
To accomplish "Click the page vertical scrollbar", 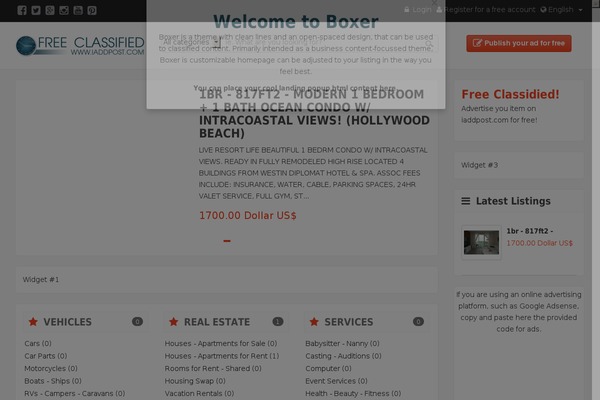I will [596, 200].
